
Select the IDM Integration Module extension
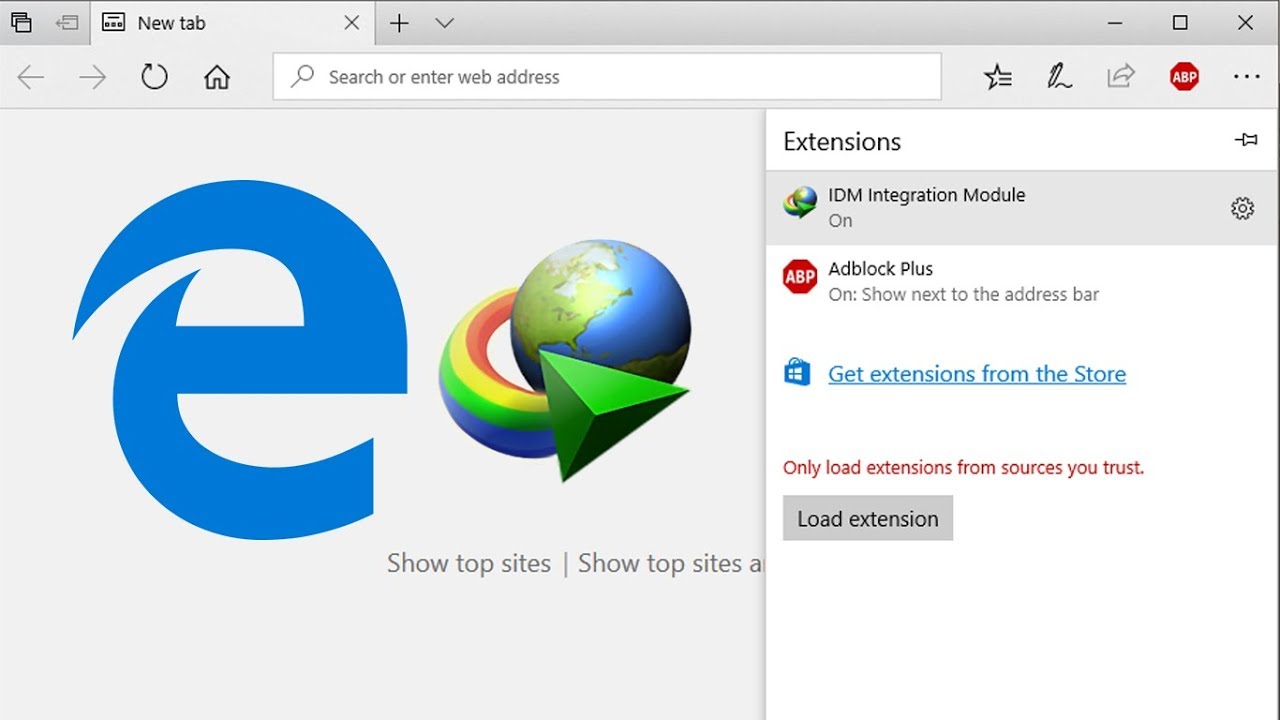[1022, 208]
